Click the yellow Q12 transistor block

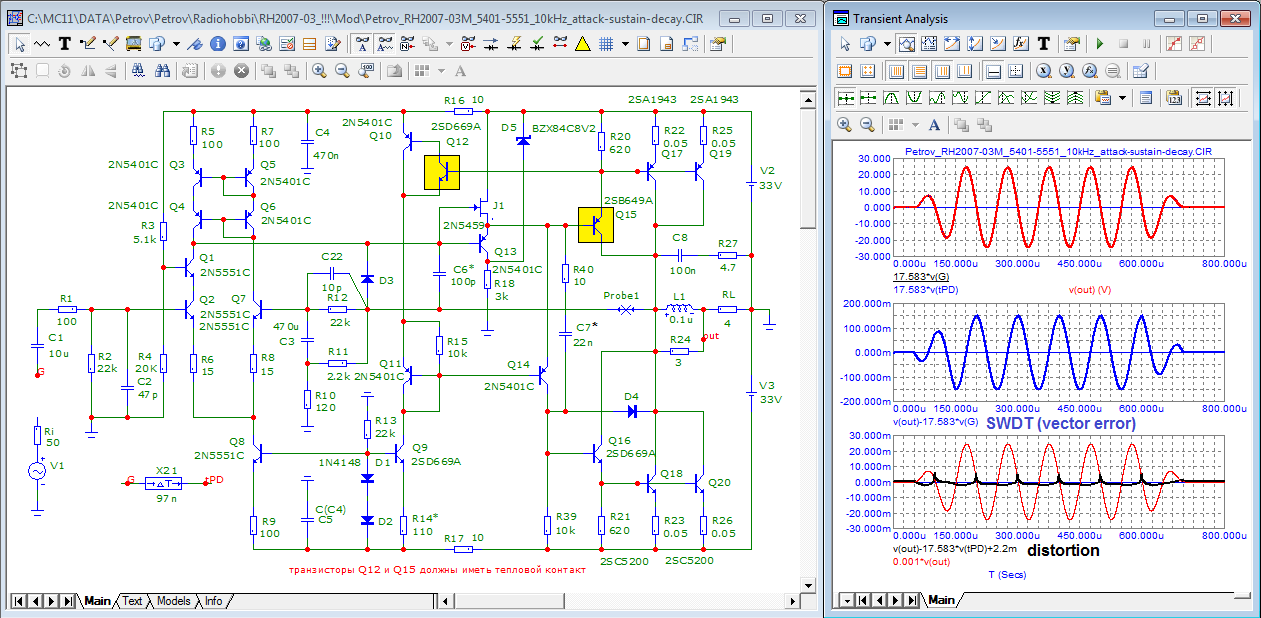pos(441,172)
